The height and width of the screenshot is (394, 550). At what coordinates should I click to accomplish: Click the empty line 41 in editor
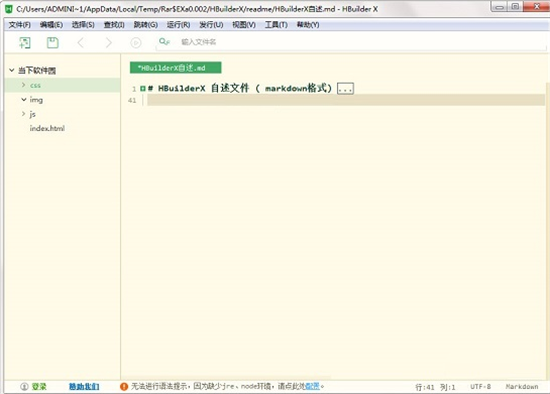point(346,100)
